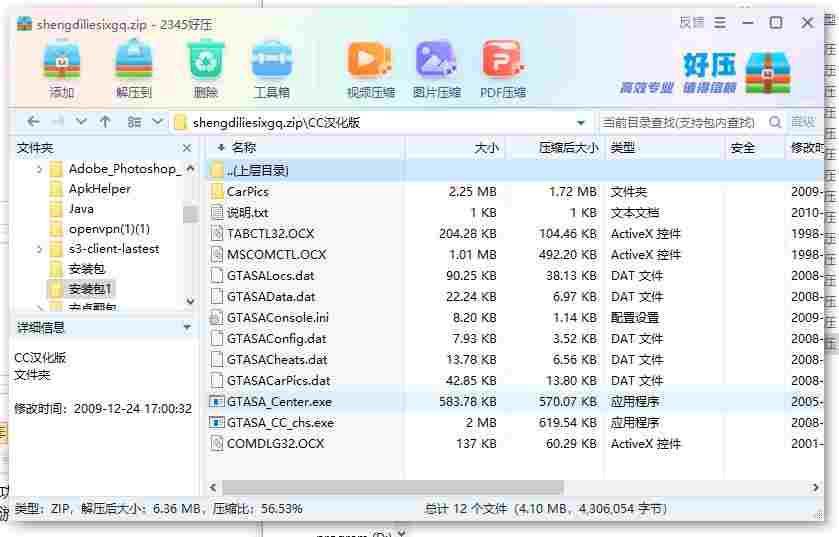Click the TABCTL32.OCX file icon
The image size is (839, 537).
click(x=217, y=233)
